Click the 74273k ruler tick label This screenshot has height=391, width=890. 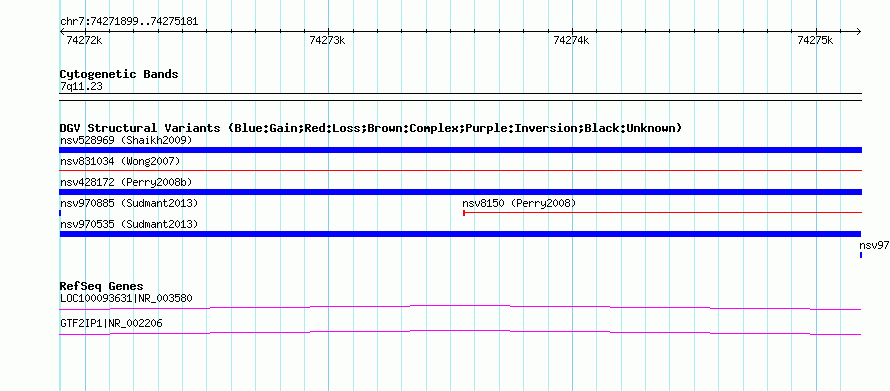(328, 40)
